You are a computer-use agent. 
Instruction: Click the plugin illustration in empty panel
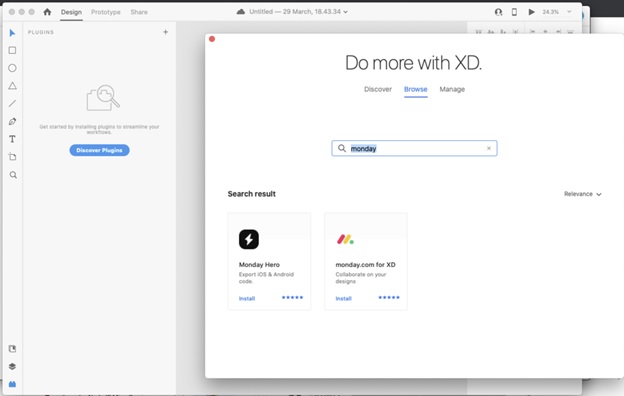[103, 98]
